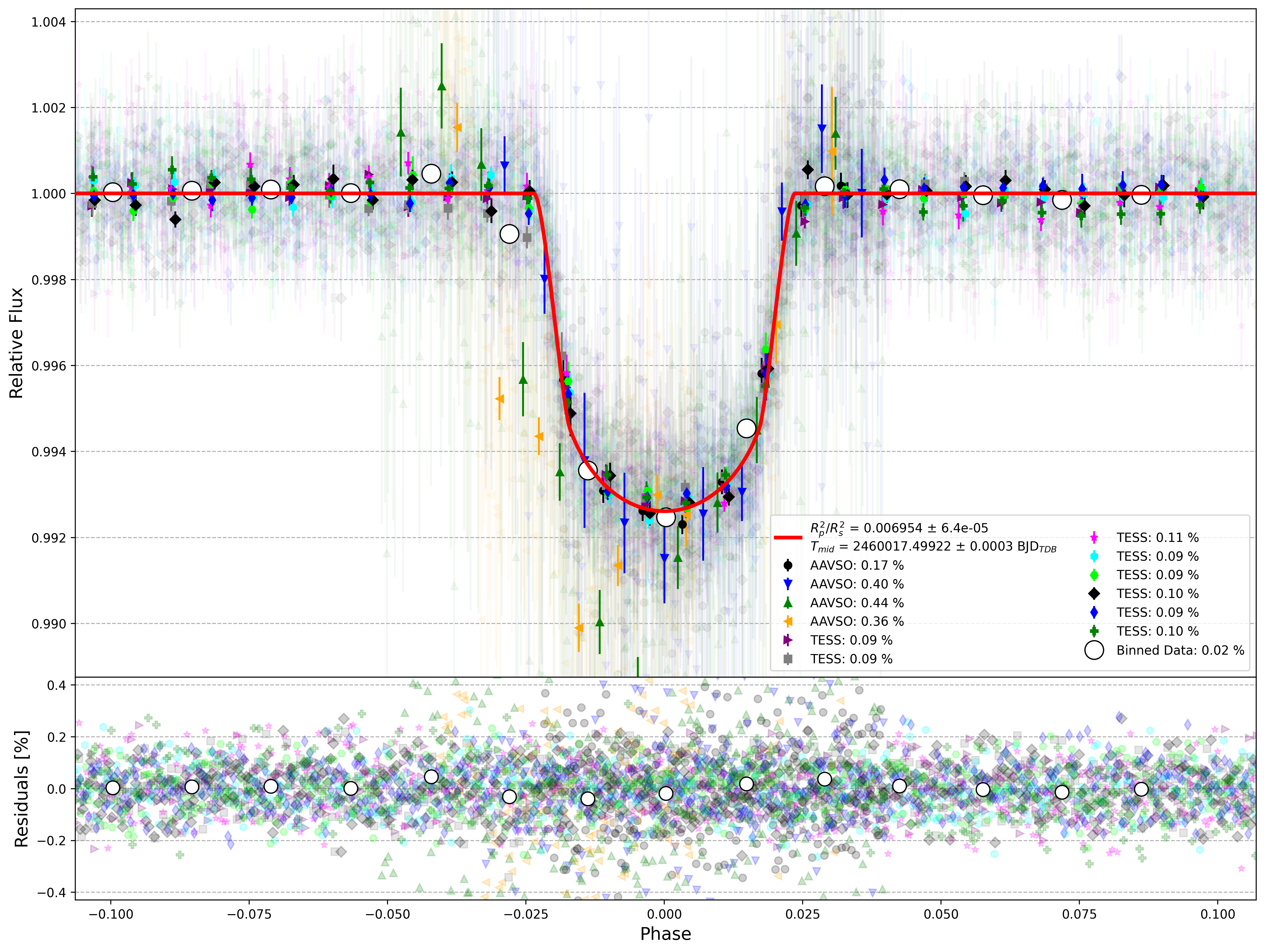Click the 'Residuals [%]' y-axis label
This screenshot has width=1265, height=952.
[x=21, y=789]
